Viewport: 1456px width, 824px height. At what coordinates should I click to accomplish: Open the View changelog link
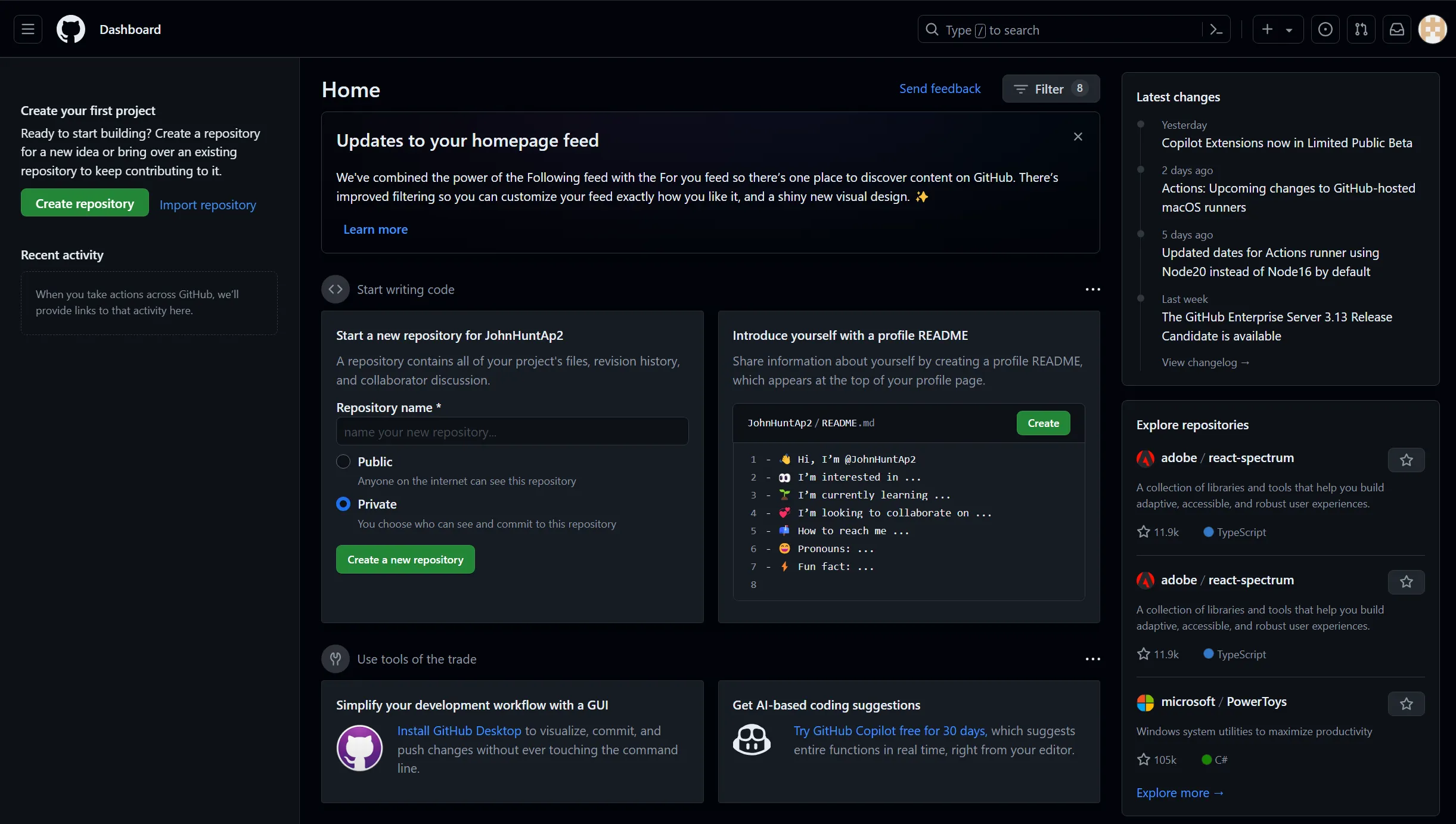(x=1205, y=362)
